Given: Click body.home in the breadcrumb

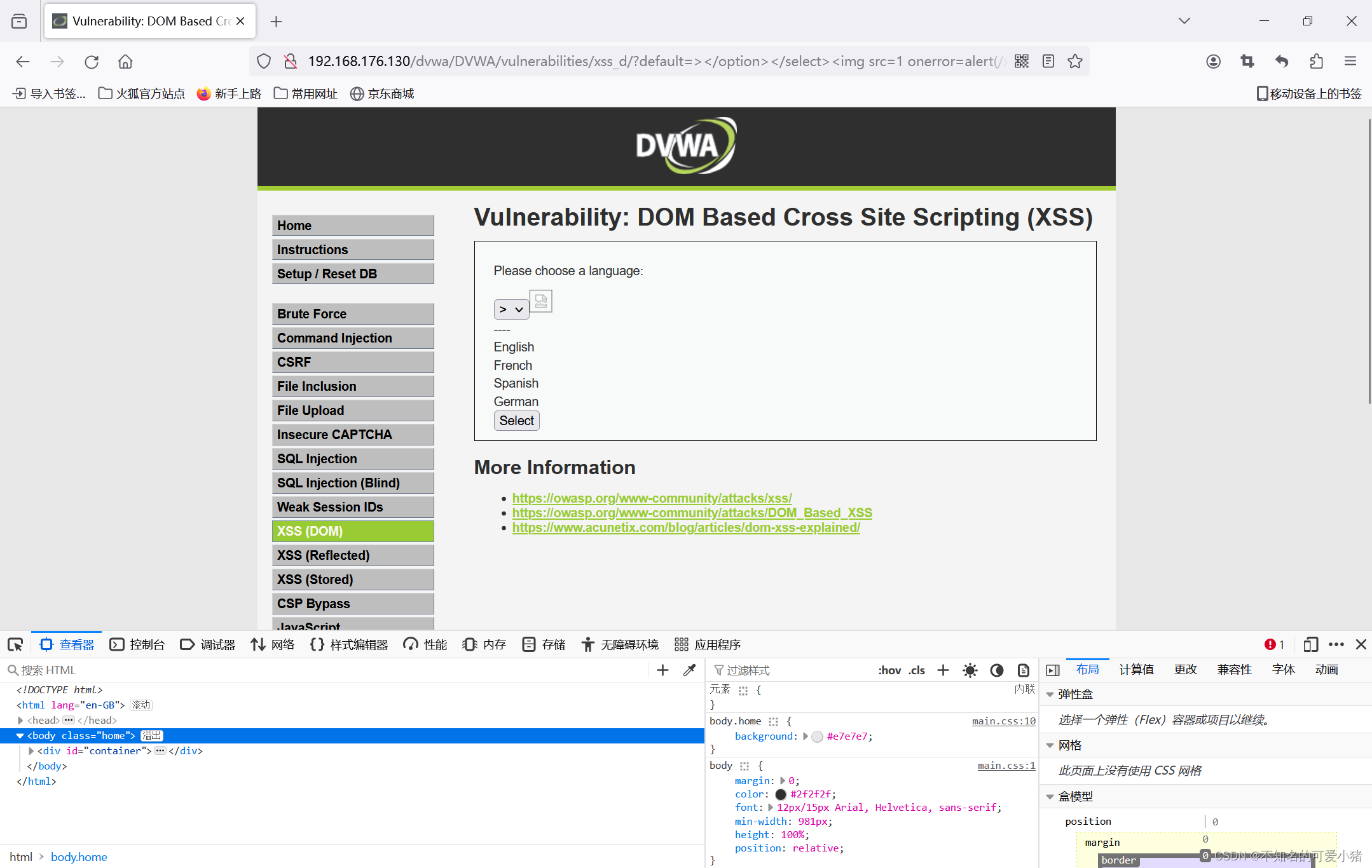Looking at the screenshot, I should coord(79,857).
